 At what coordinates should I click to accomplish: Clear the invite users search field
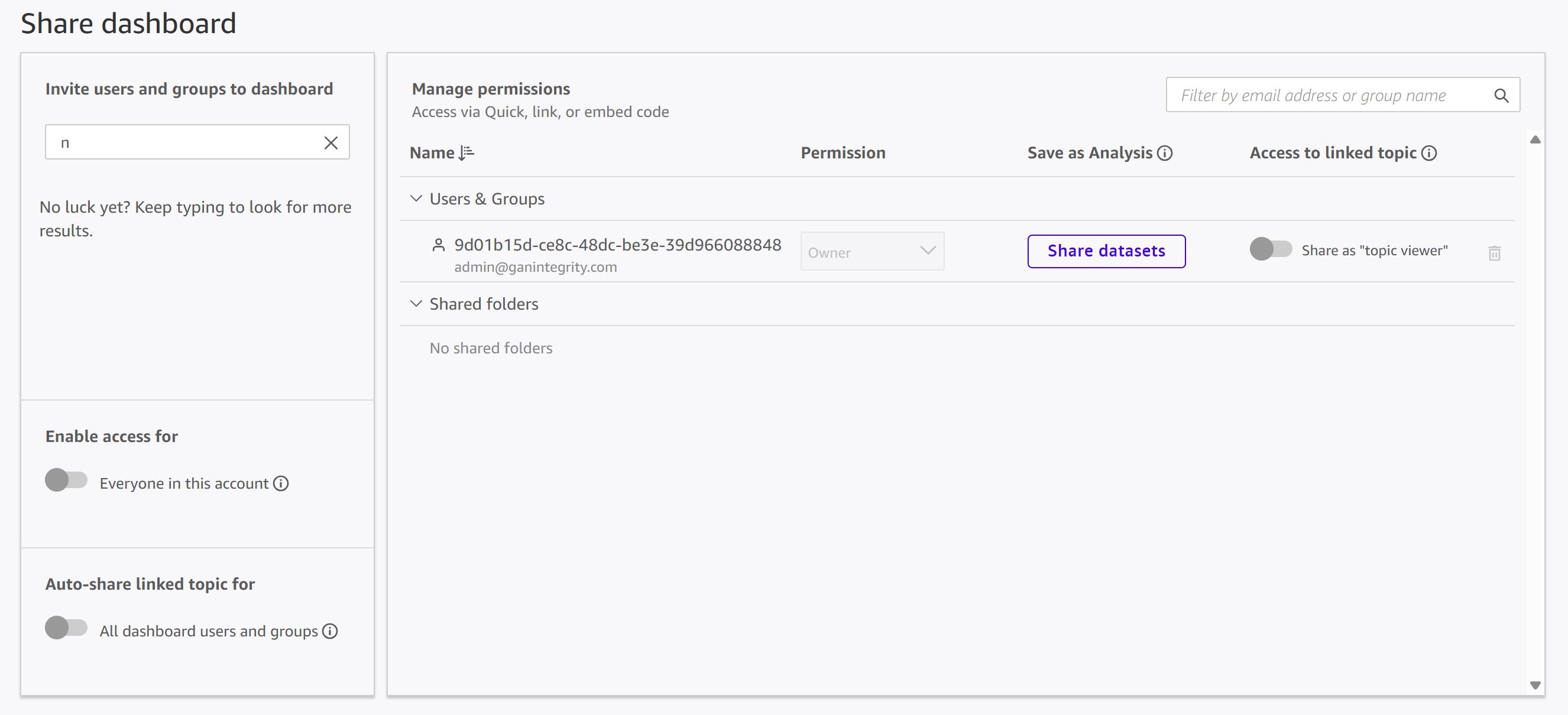[331, 142]
